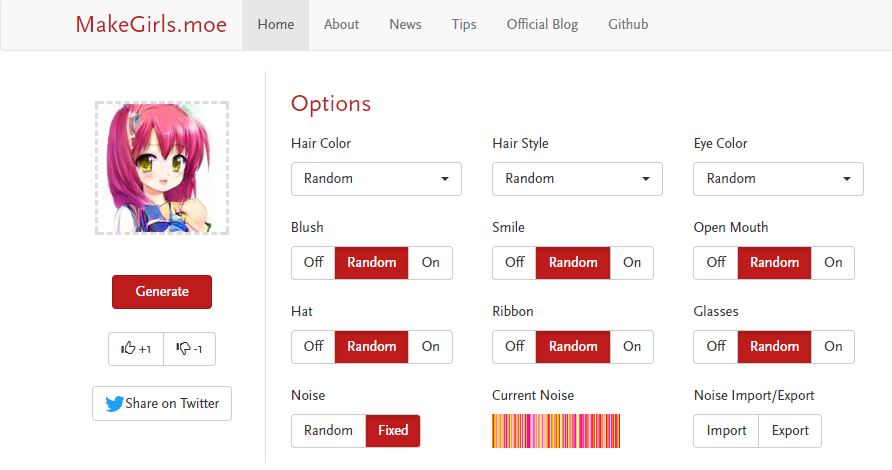
Task: Turn Blush on
Action: (x=430, y=263)
